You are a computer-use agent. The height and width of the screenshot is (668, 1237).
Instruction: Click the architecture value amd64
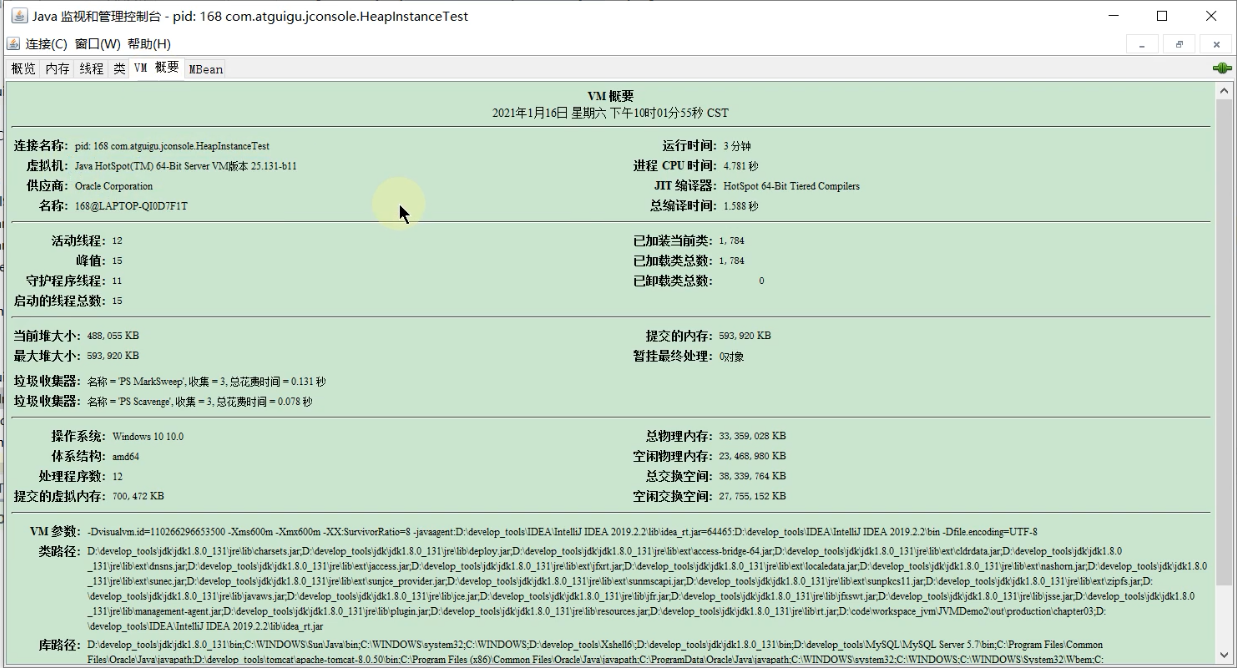click(125, 456)
